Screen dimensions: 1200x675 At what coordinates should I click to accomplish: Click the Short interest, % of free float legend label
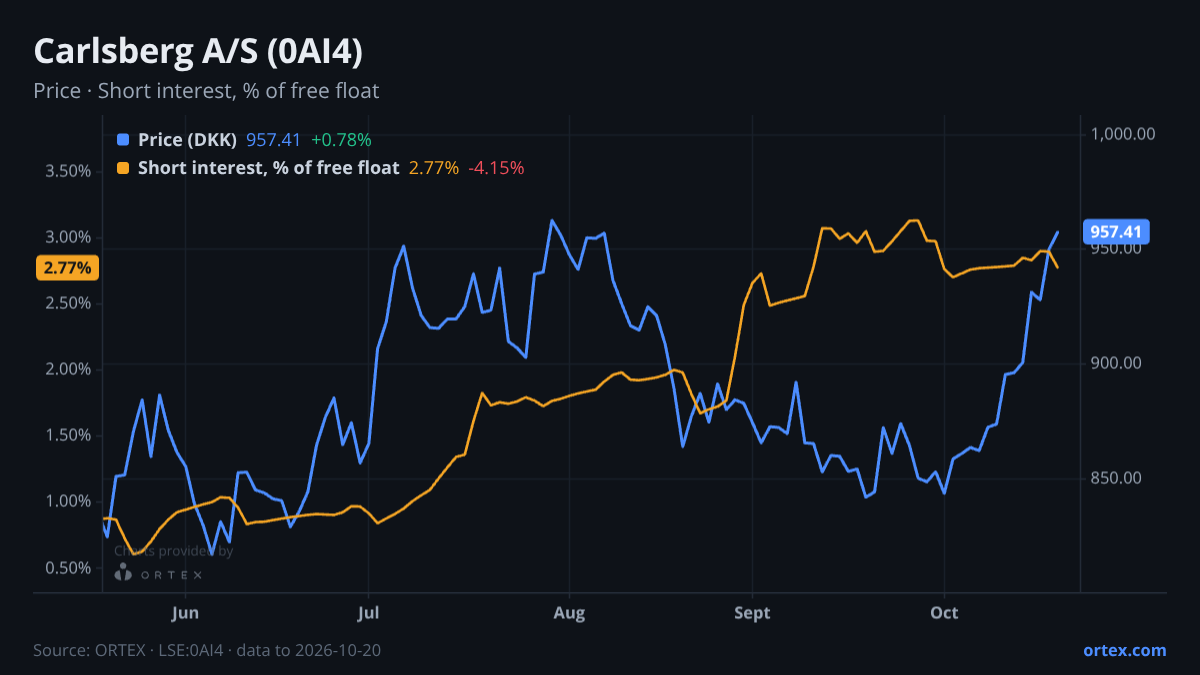[269, 168]
